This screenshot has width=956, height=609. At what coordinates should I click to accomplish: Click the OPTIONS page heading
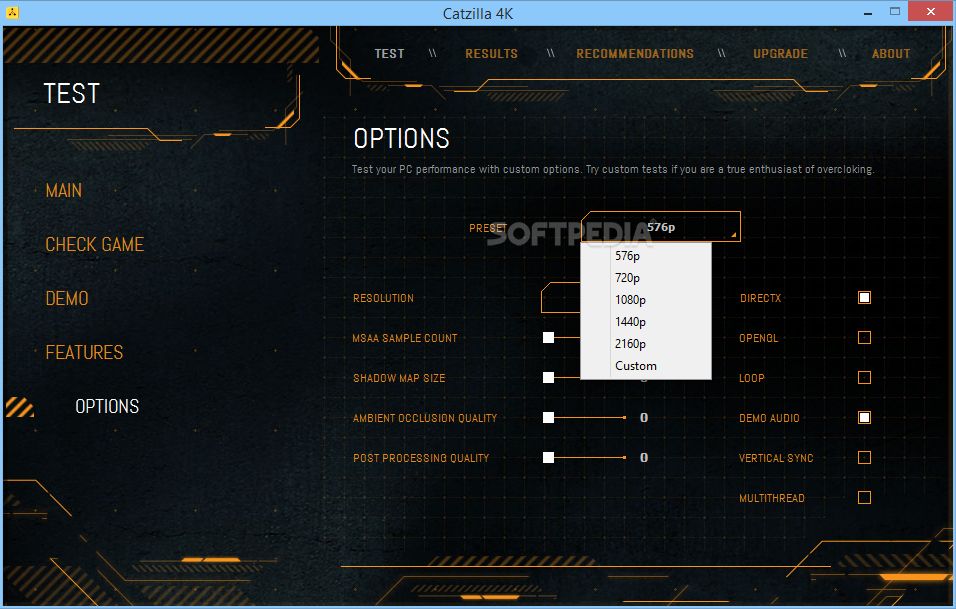coord(402,139)
